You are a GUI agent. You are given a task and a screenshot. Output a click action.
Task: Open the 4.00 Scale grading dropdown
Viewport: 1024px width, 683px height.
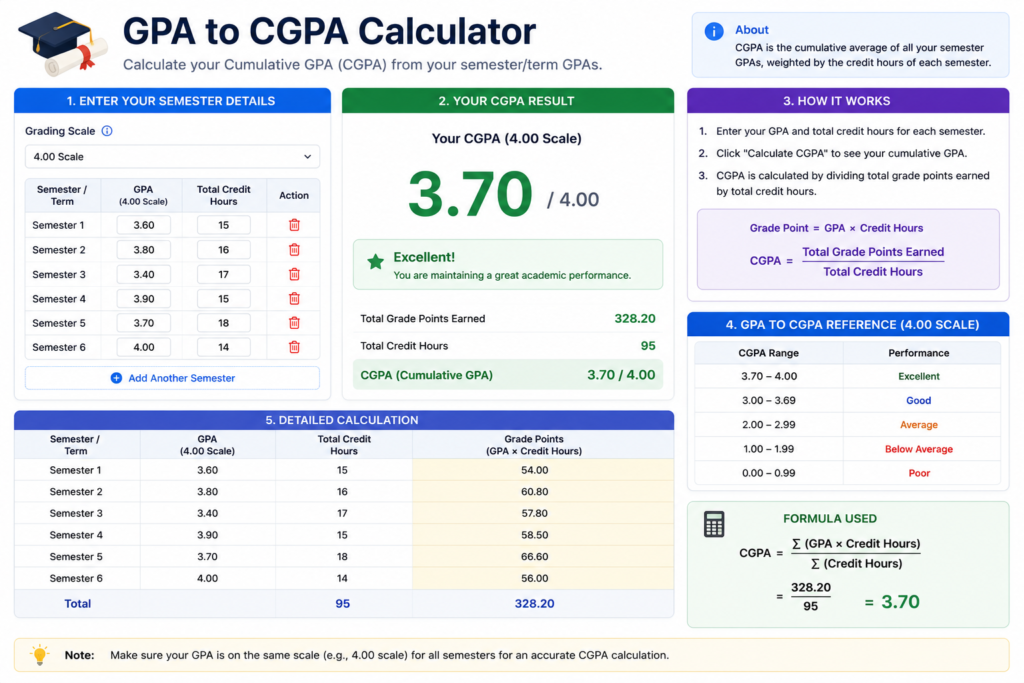pos(172,157)
